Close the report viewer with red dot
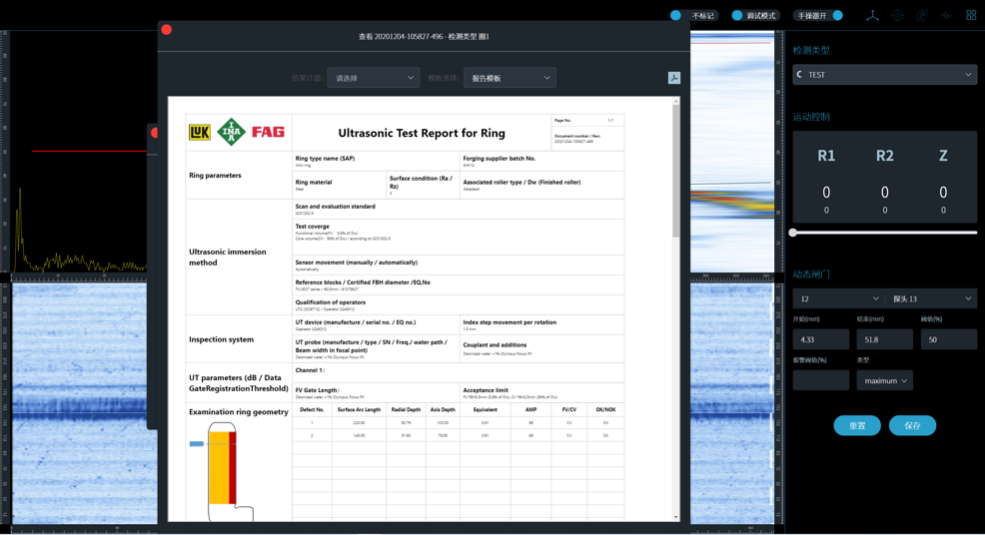This screenshot has width=985, height=535. 166,30
